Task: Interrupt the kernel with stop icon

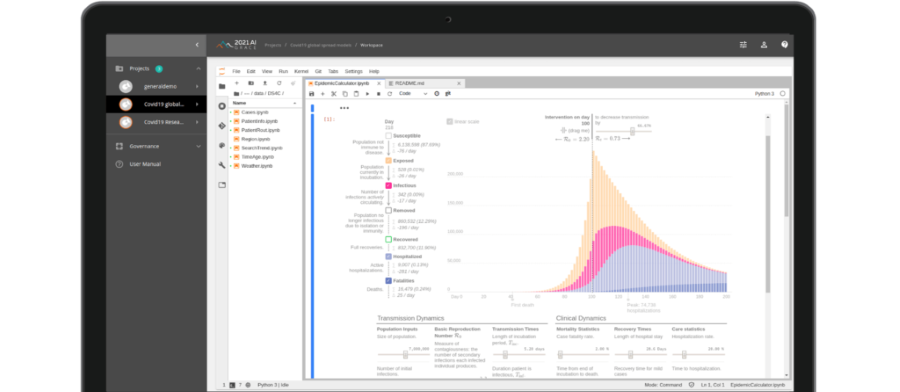Action: pos(378,94)
